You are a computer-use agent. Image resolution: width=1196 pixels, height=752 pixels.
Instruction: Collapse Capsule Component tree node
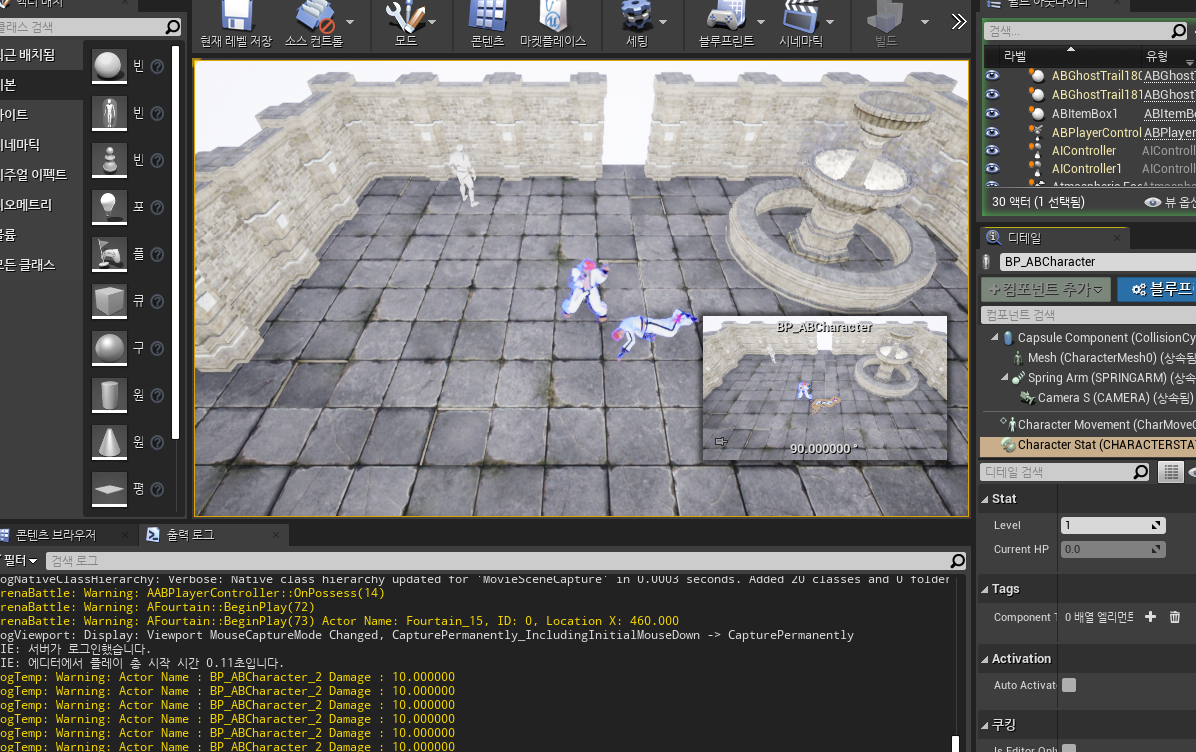(994, 337)
